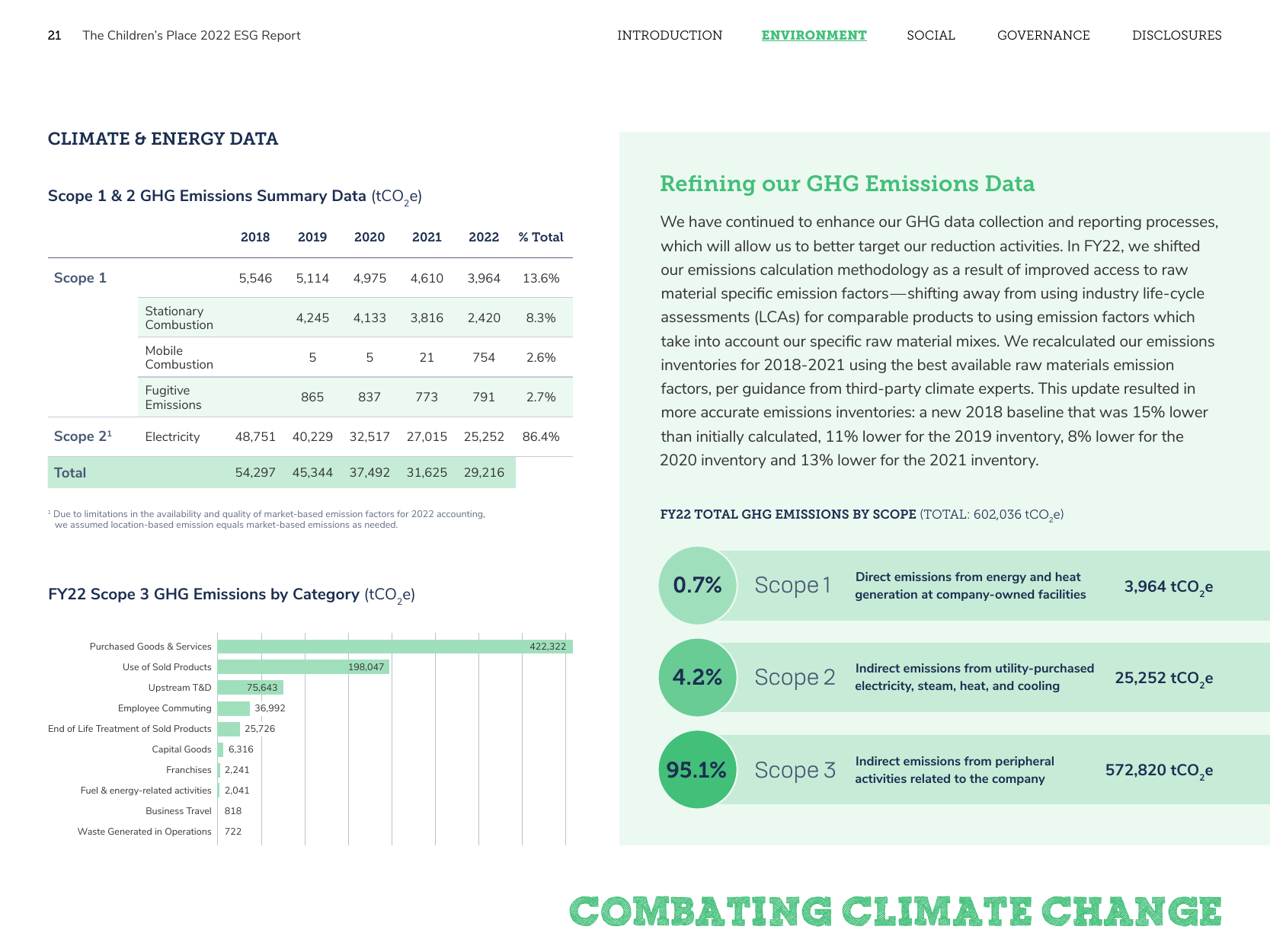This screenshot has width=1270, height=952.
Task: Click Stationary Combustion row label
Action: coord(179,318)
